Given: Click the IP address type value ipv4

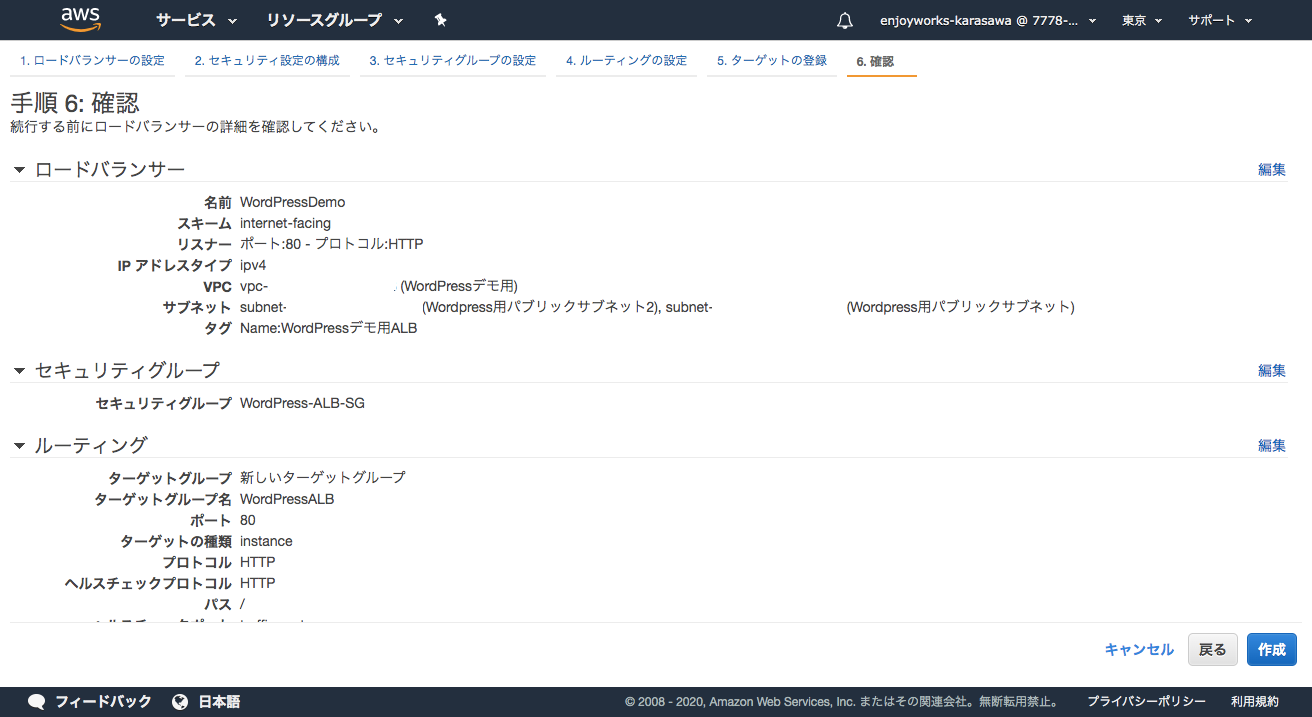Looking at the screenshot, I should [253, 265].
